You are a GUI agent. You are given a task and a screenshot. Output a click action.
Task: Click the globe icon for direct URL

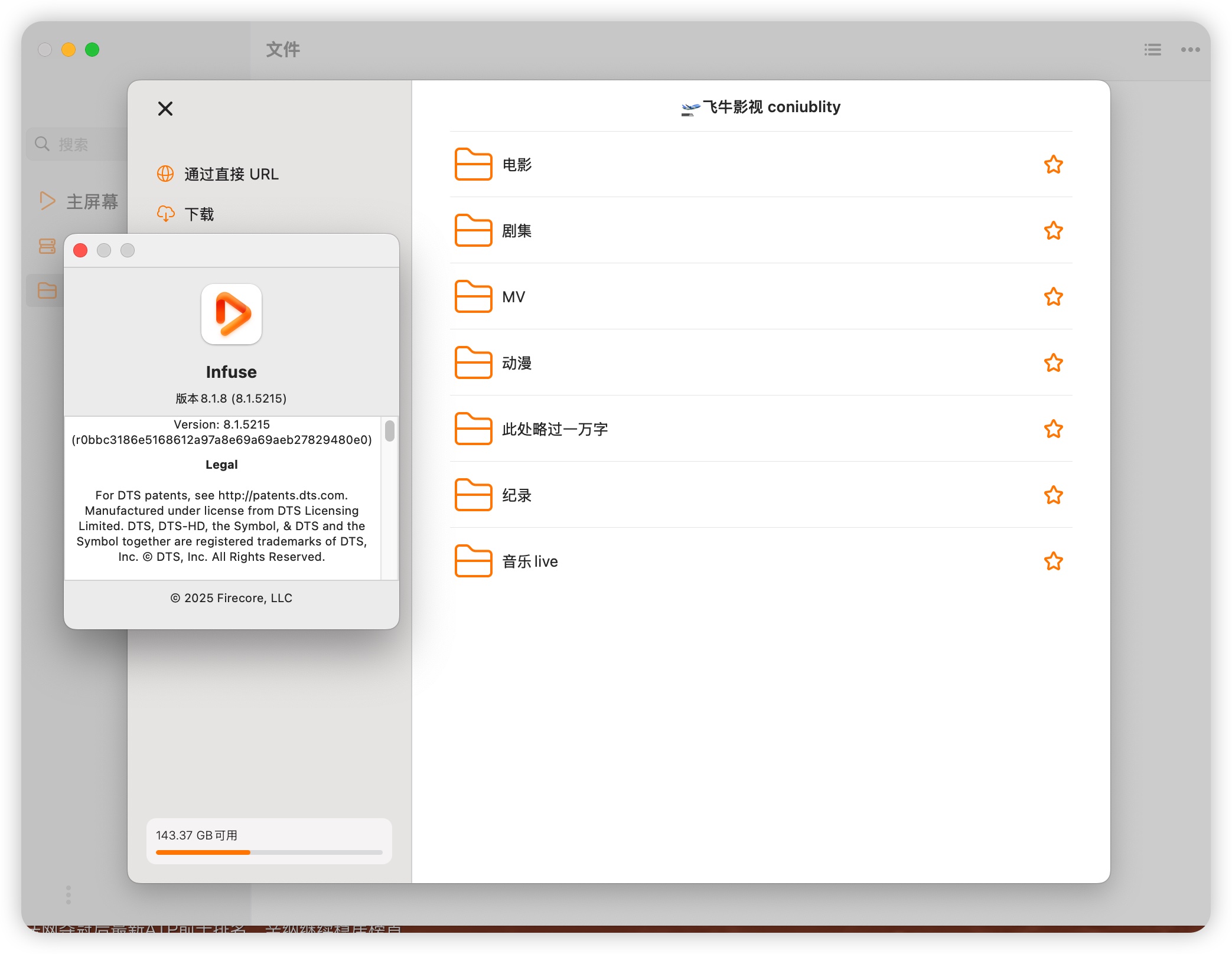coord(165,174)
